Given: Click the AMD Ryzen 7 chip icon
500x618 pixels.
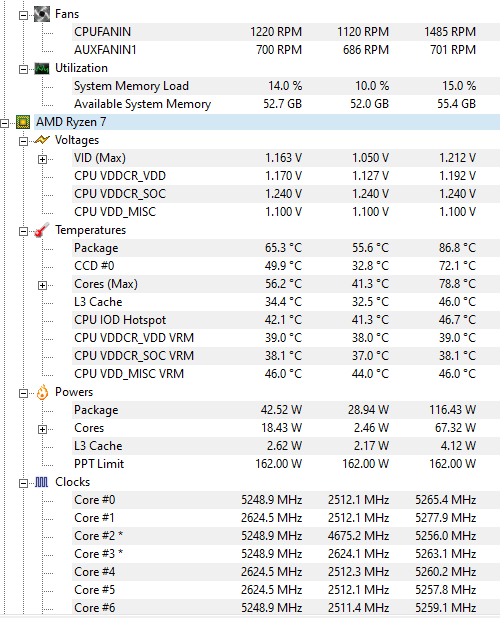Looking at the screenshot, I should (x=23, y=122).
